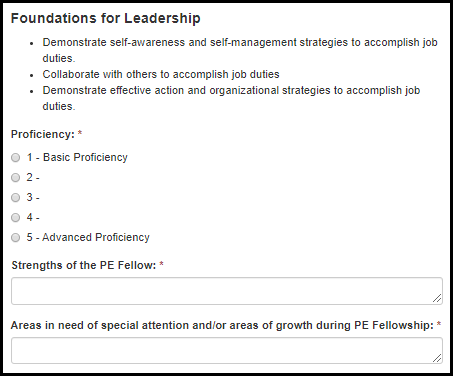Click the resize handle of the Strengths text box
The height and width of the screenshot is (376, 453).
click(x=437, y=298)
